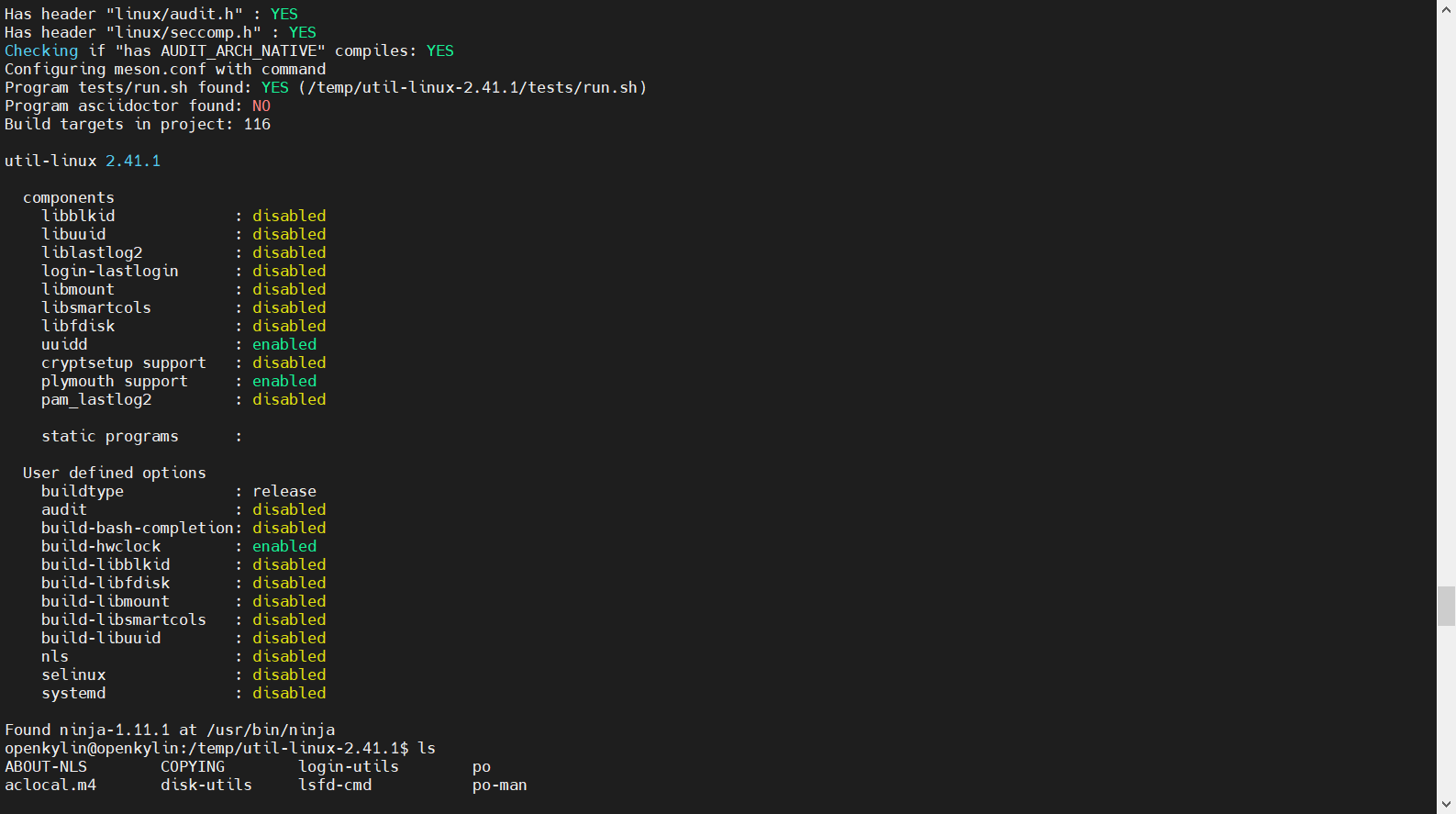1456x814 pixels.
Task: Click the 'login-lastlogin' component row
Action: (183, 271)
